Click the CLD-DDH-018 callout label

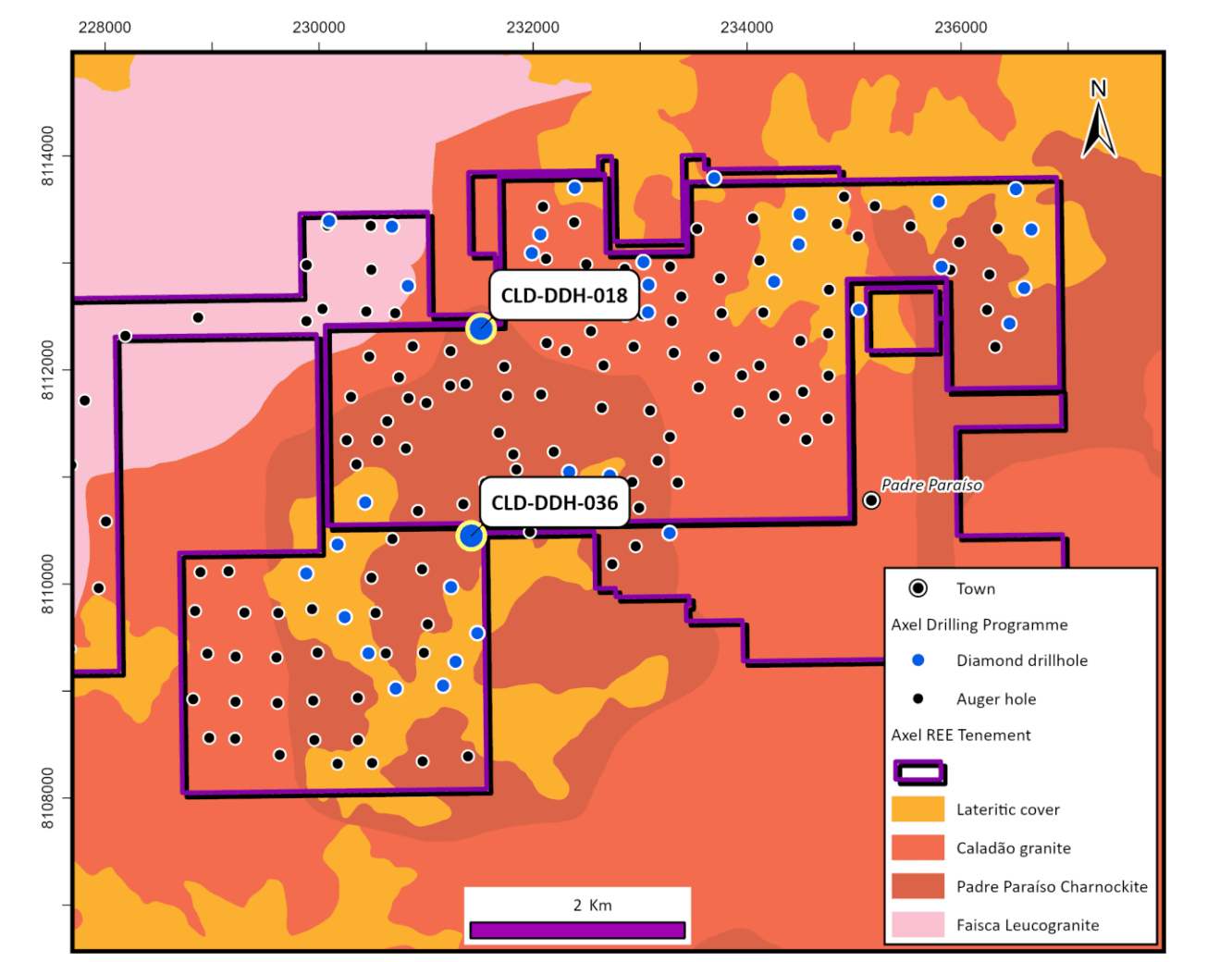coord(563,296)
